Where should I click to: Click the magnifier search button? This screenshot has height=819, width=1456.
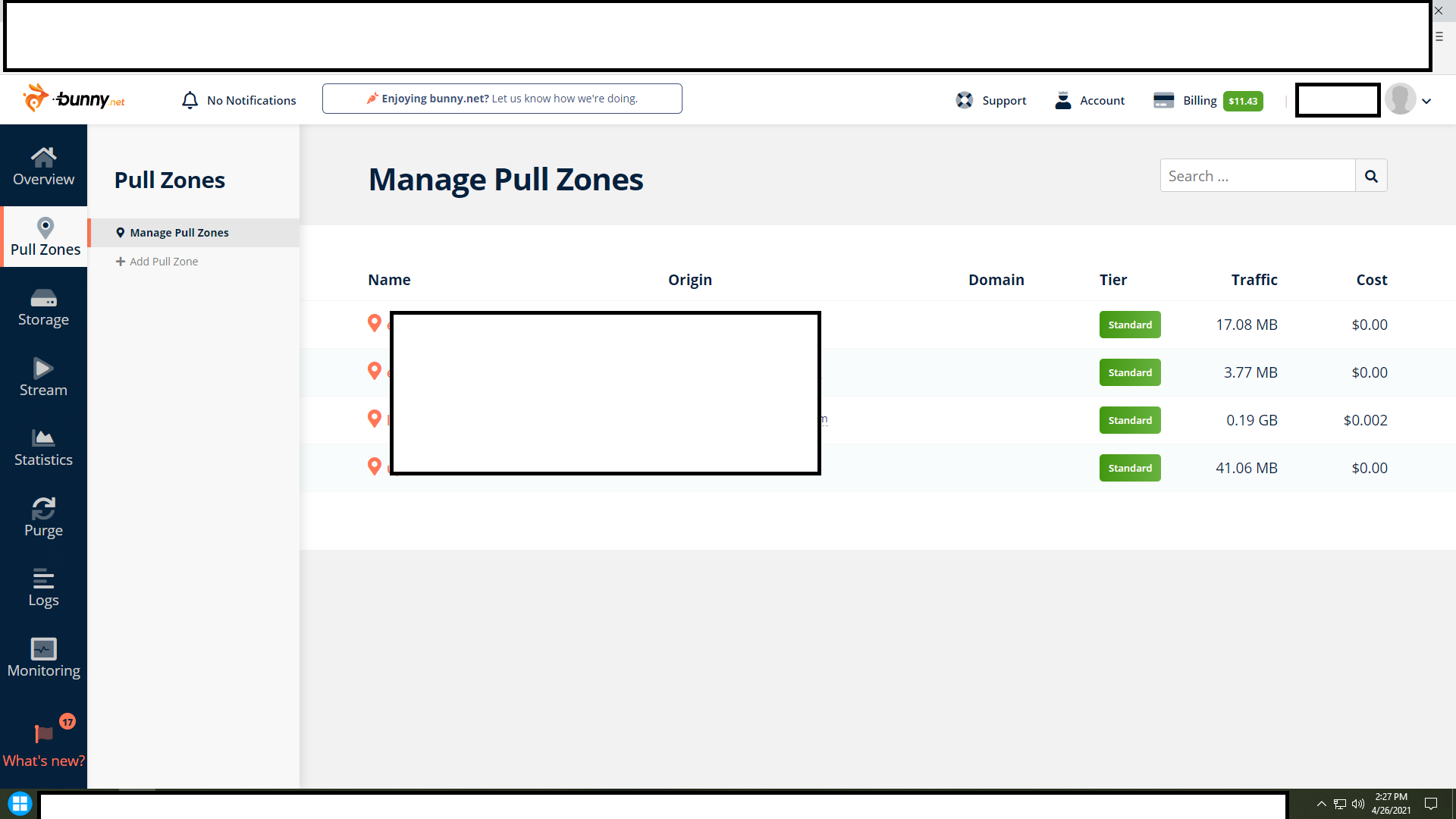pos(1371,175)
